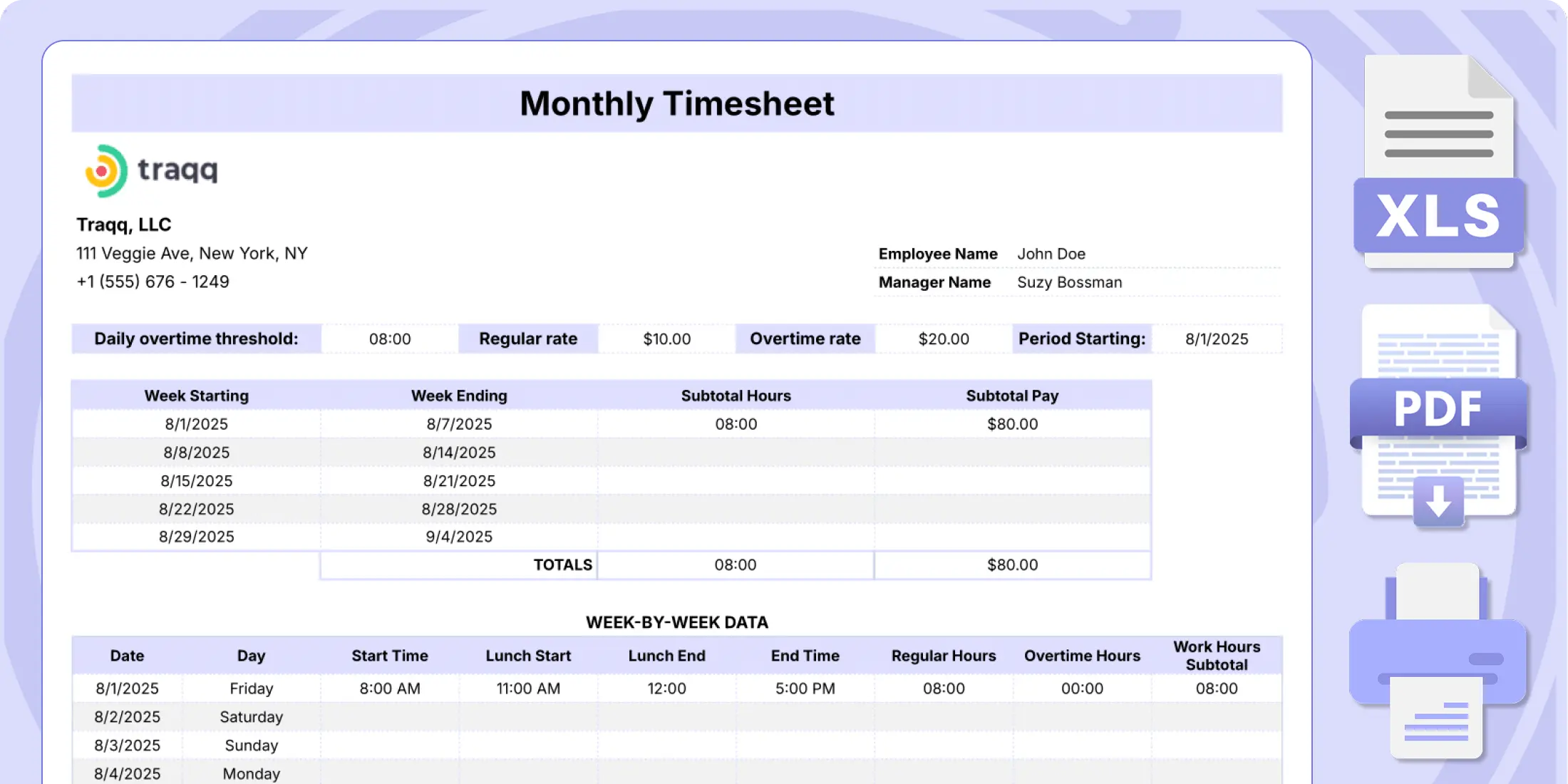Select the Saturday day cell
The width and height of the screenshot is (1568, 784).
[251, 717]
